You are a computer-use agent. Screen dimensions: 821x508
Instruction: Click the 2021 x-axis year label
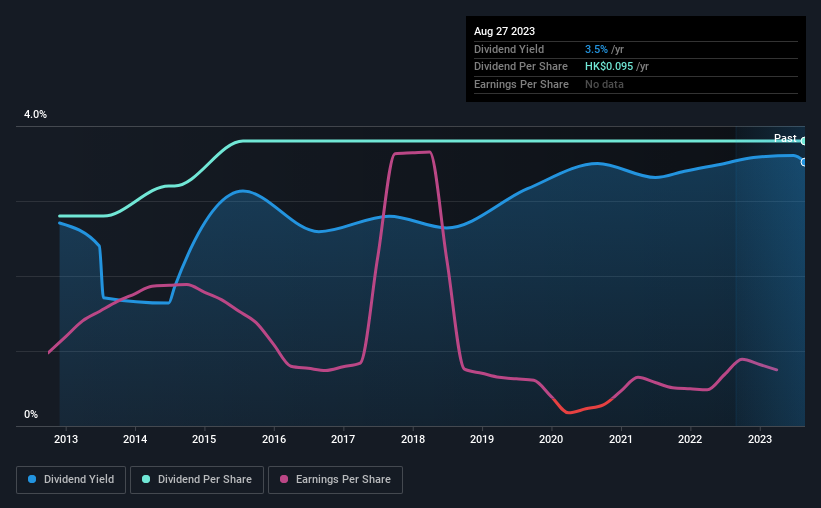tap(621, 439)
